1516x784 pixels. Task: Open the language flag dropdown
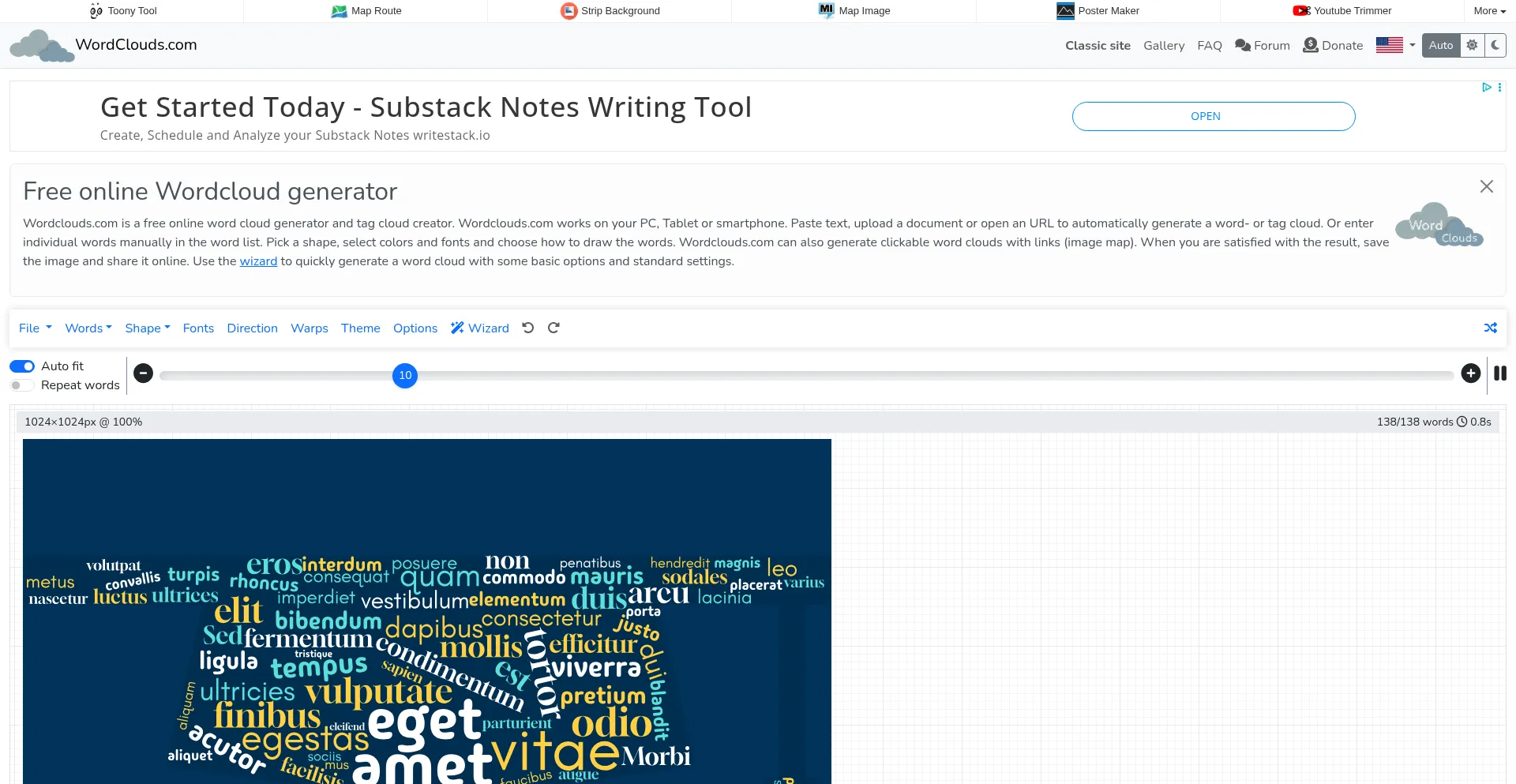click(1395, 45)
